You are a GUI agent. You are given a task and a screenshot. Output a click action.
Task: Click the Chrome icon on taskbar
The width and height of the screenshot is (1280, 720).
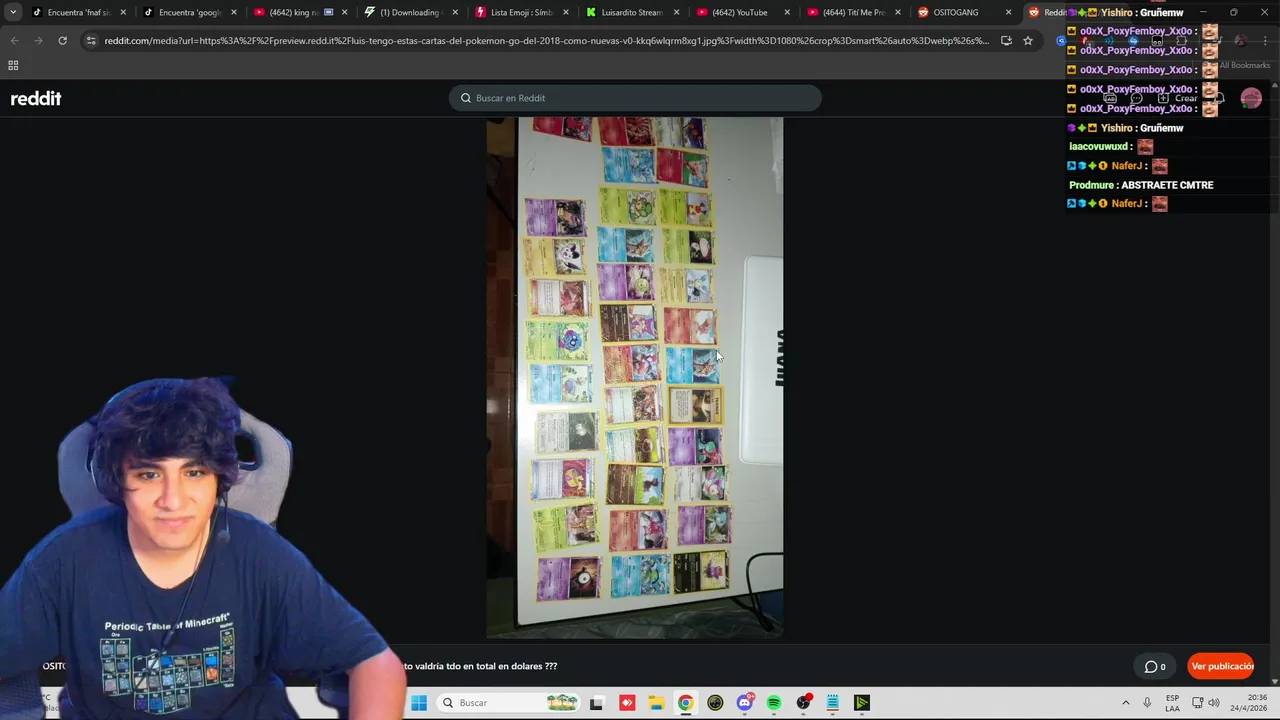click(686, 703)
